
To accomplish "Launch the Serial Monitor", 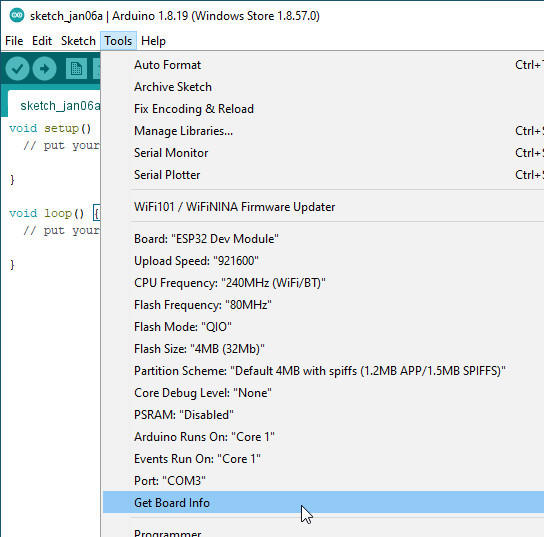I will pos(323,153).
